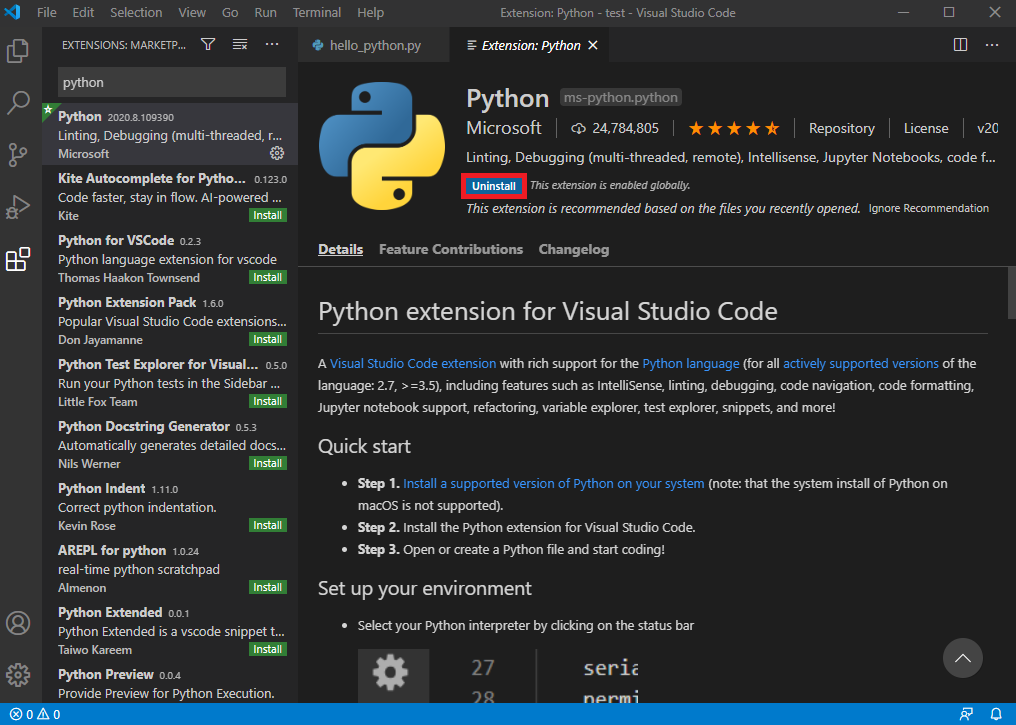This screenshot has width=1016, height=725.
Task: Select the Changelog tab
Action: (573, 249)
